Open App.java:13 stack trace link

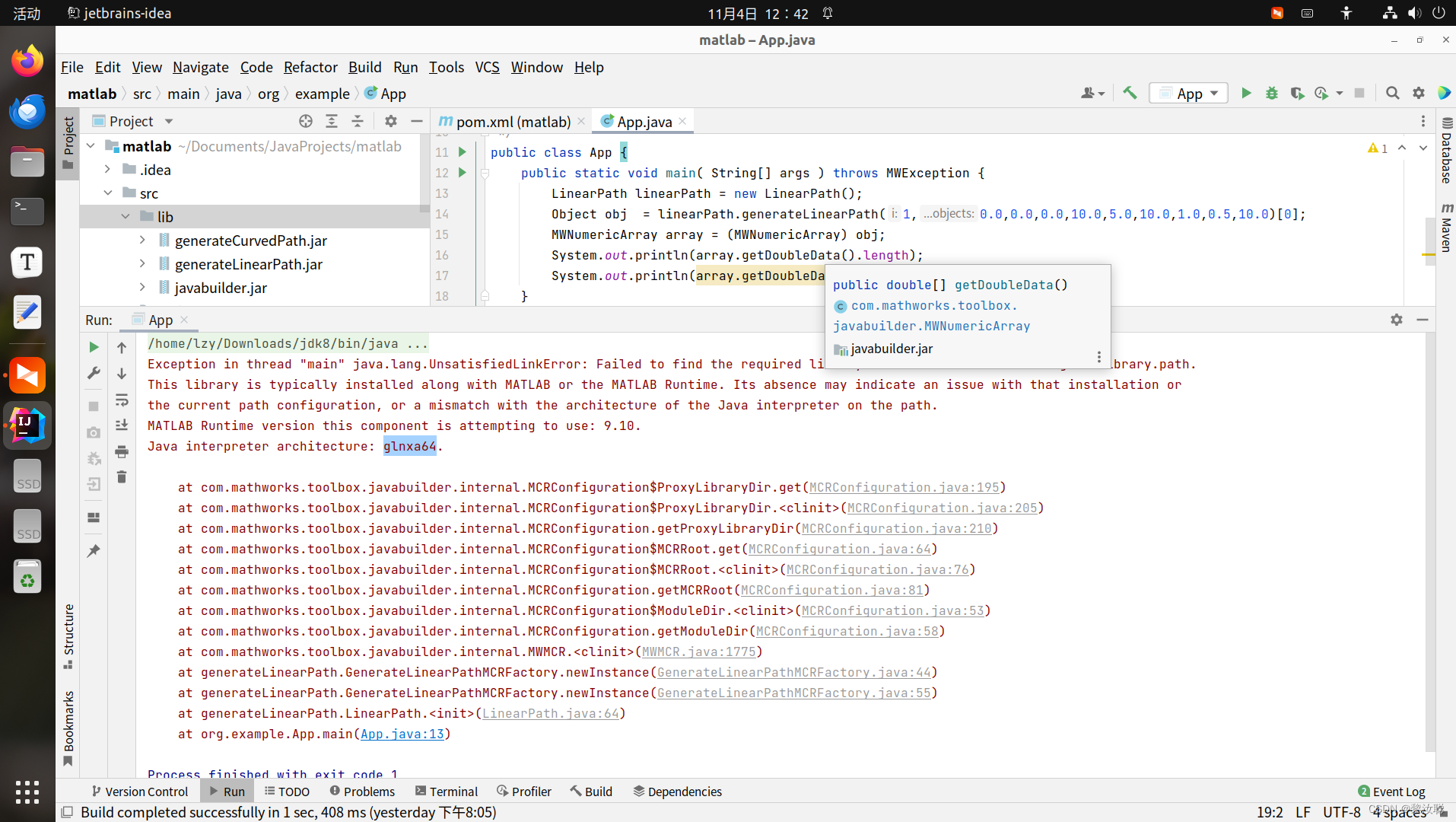(402, 734)
